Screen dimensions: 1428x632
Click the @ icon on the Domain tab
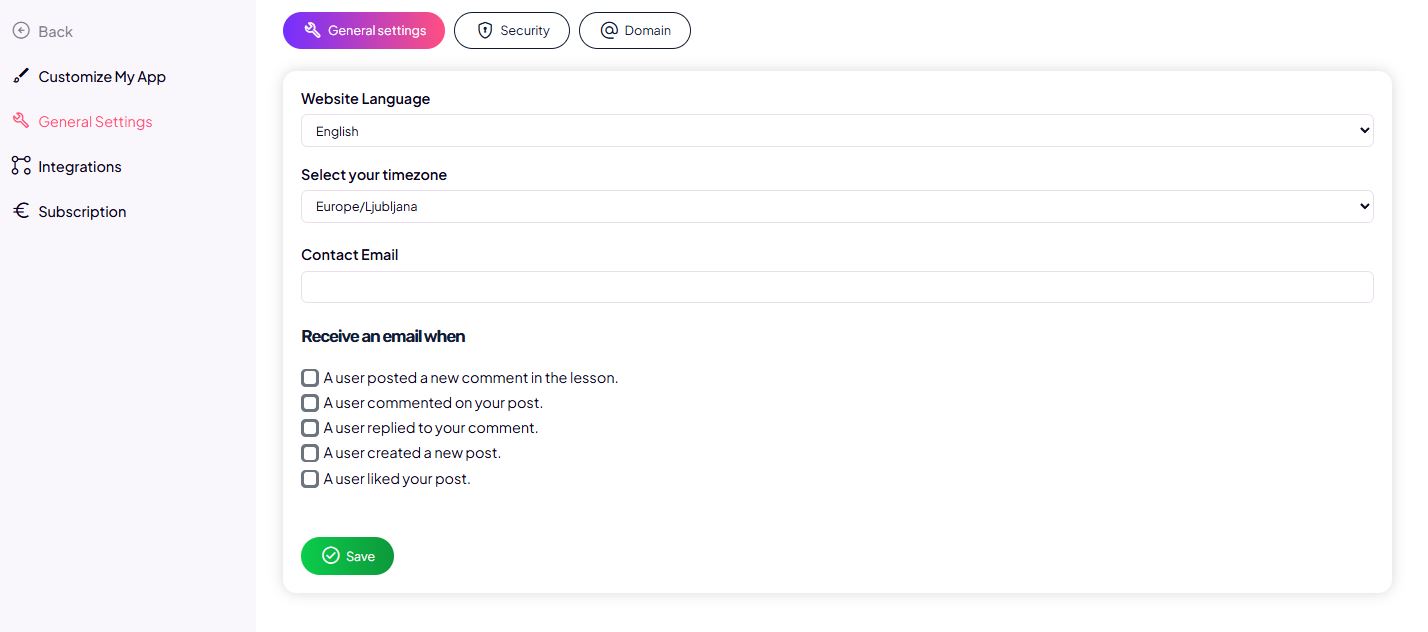pyautogui.click(x=609, y=31)
